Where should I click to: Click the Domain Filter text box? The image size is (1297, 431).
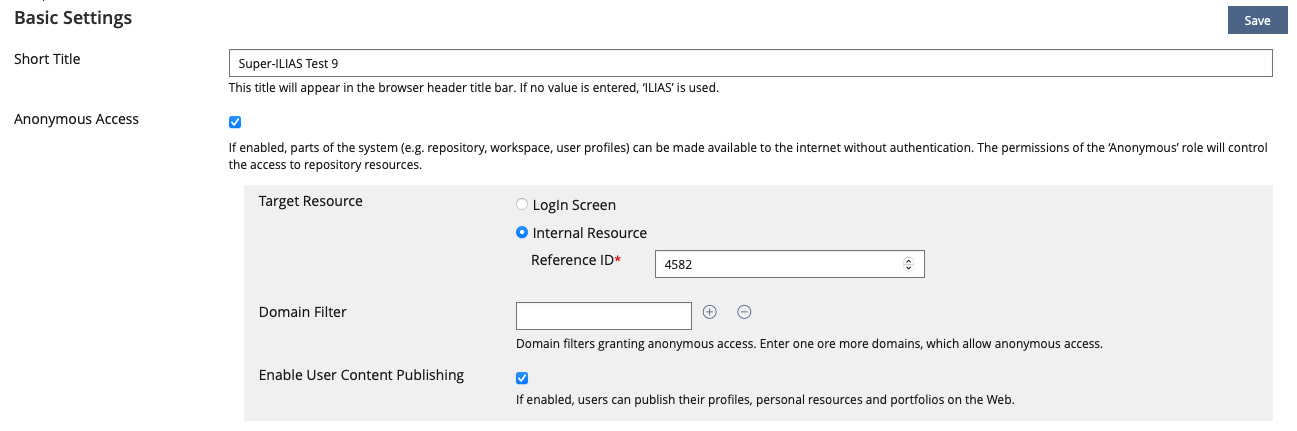603,316
